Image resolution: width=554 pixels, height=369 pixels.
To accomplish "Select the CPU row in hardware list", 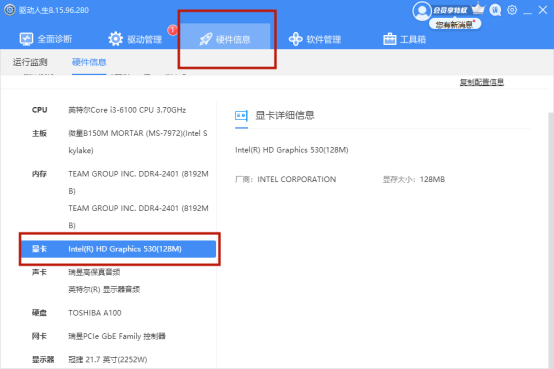I will pos(118,110).
